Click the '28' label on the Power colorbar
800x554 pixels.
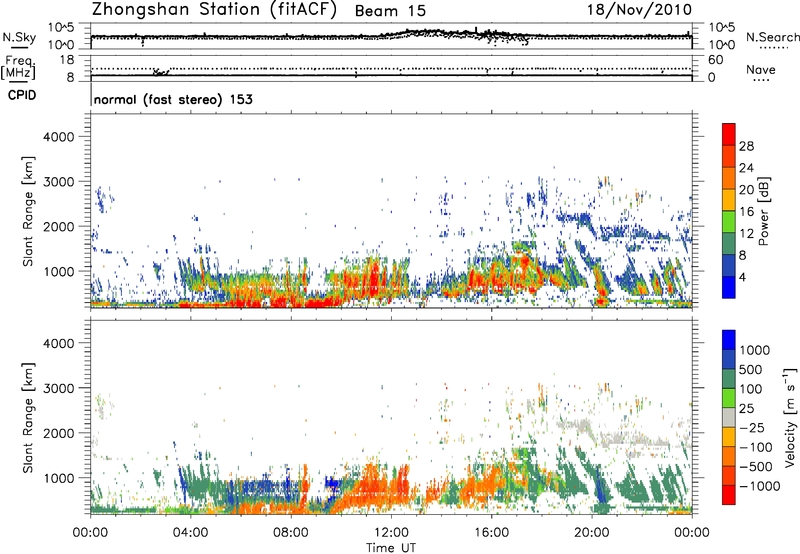(x=746, y=146)
